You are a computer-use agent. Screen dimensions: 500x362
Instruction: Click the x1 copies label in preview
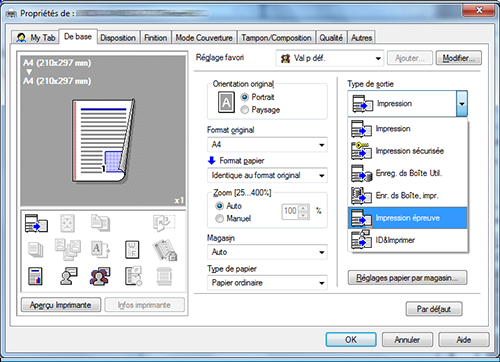tap(179, 200)
